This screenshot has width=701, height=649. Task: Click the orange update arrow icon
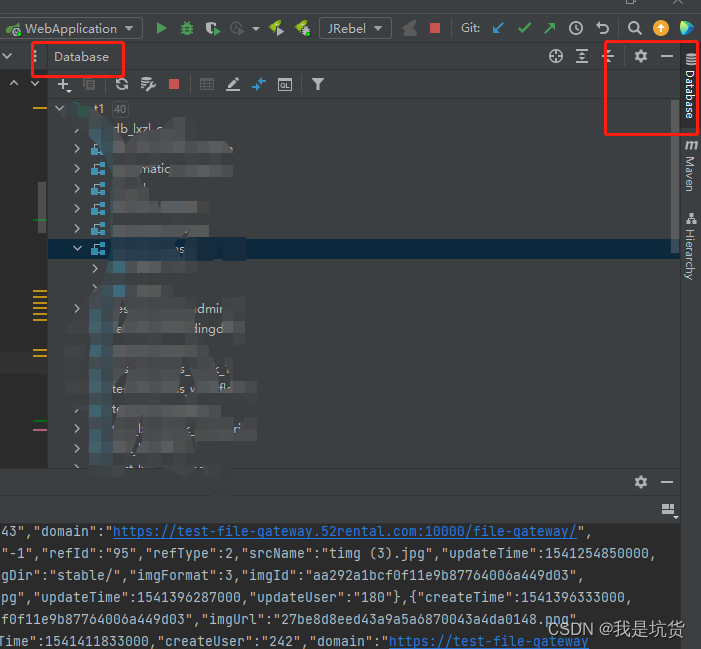[x=661, y=28]
